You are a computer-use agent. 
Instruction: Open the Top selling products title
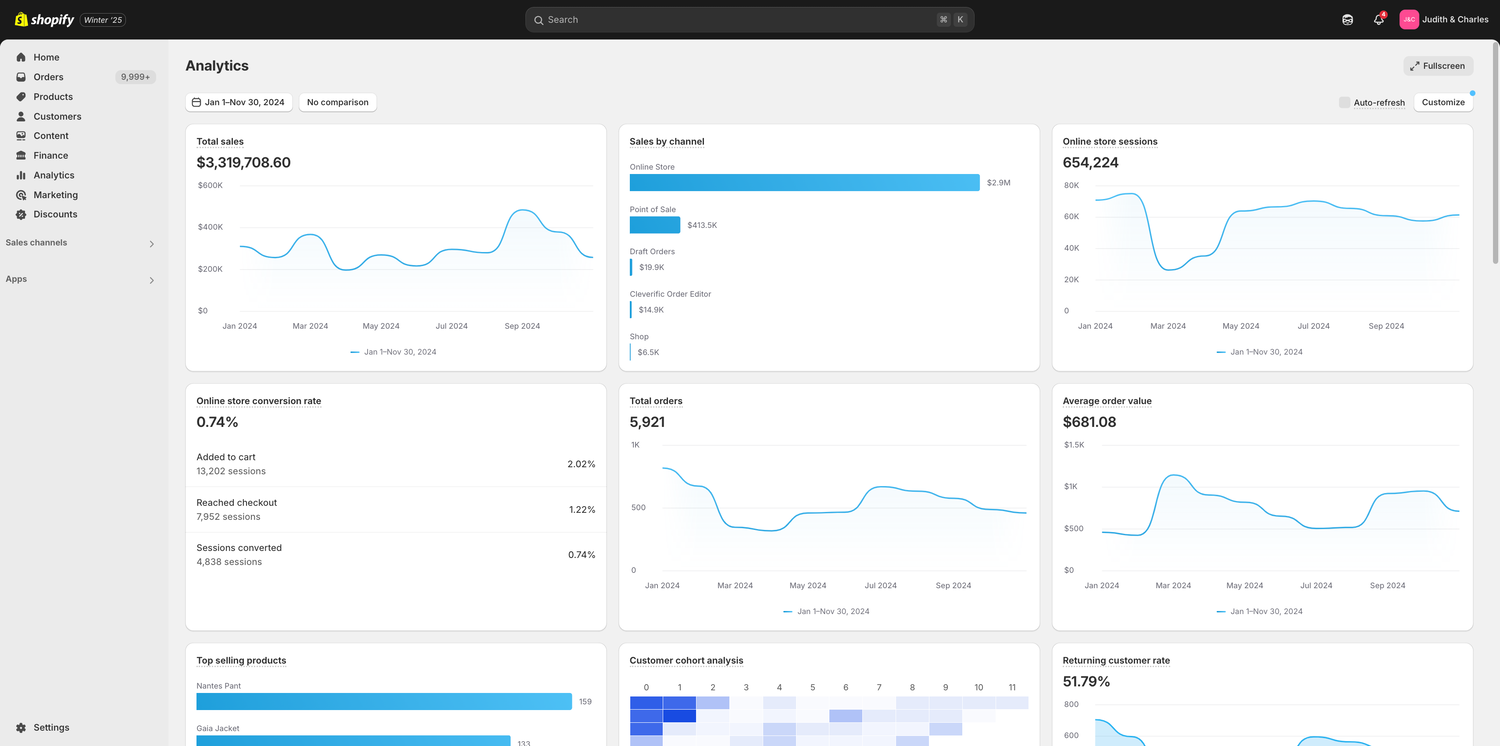(241, 661)
